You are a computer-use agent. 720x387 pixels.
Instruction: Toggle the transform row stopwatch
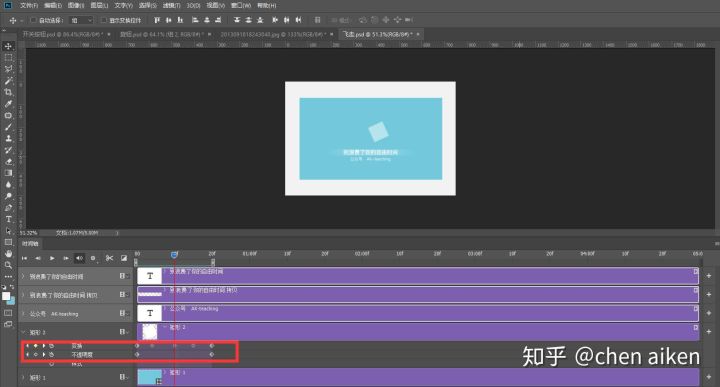[x=51, y=345]
